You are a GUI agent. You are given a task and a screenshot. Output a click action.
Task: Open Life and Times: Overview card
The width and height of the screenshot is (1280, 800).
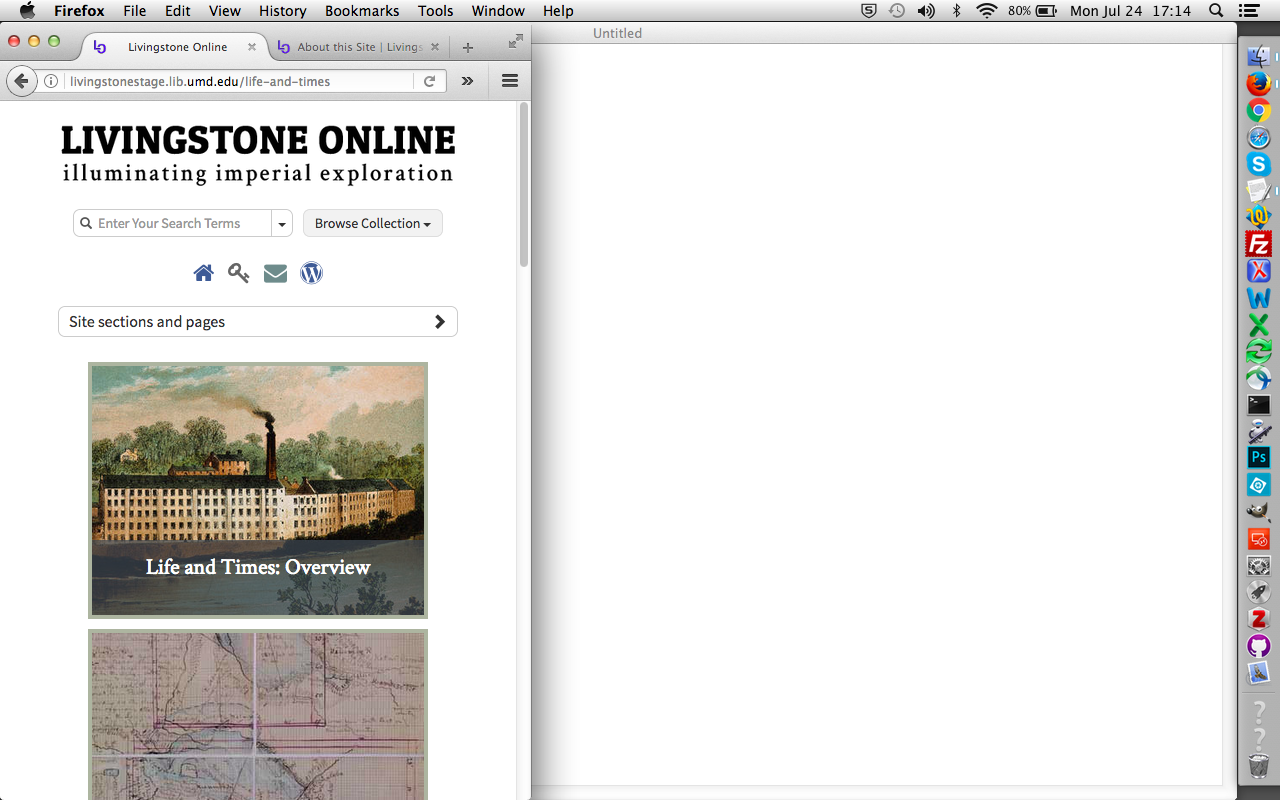[x=258, y=490]
